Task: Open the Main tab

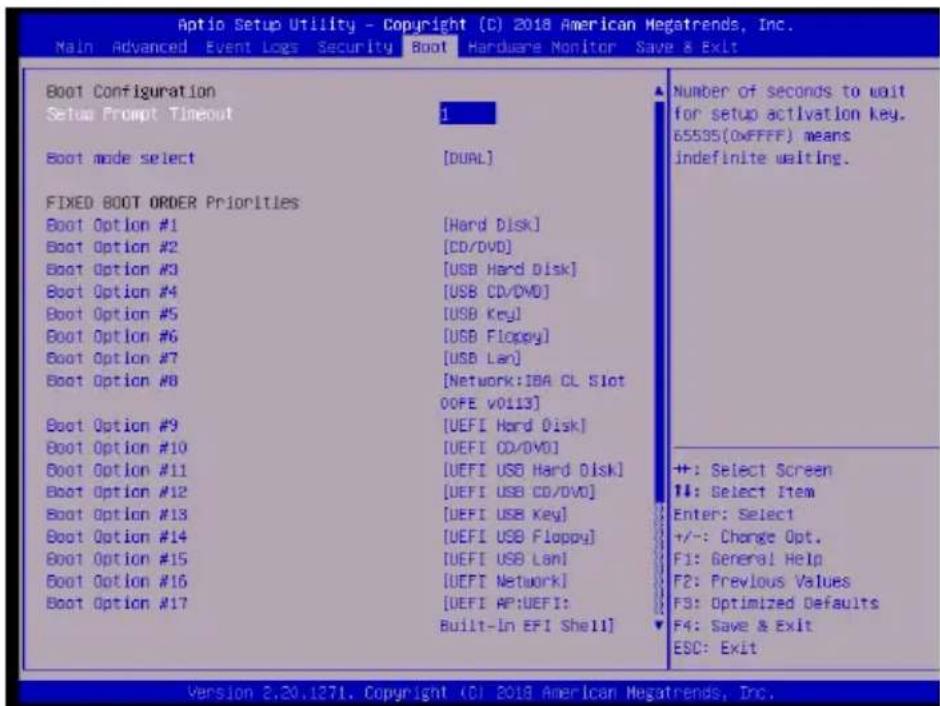Action: tap(74, 47)
